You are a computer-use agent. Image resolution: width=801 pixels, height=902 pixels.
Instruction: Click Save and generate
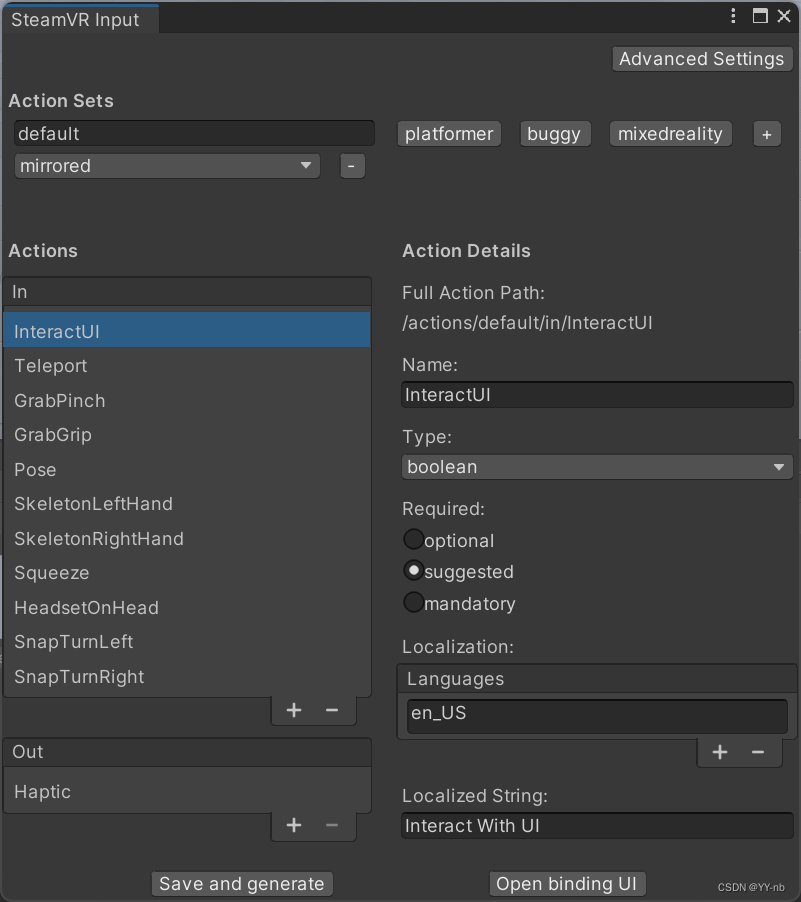click(242, 884)
